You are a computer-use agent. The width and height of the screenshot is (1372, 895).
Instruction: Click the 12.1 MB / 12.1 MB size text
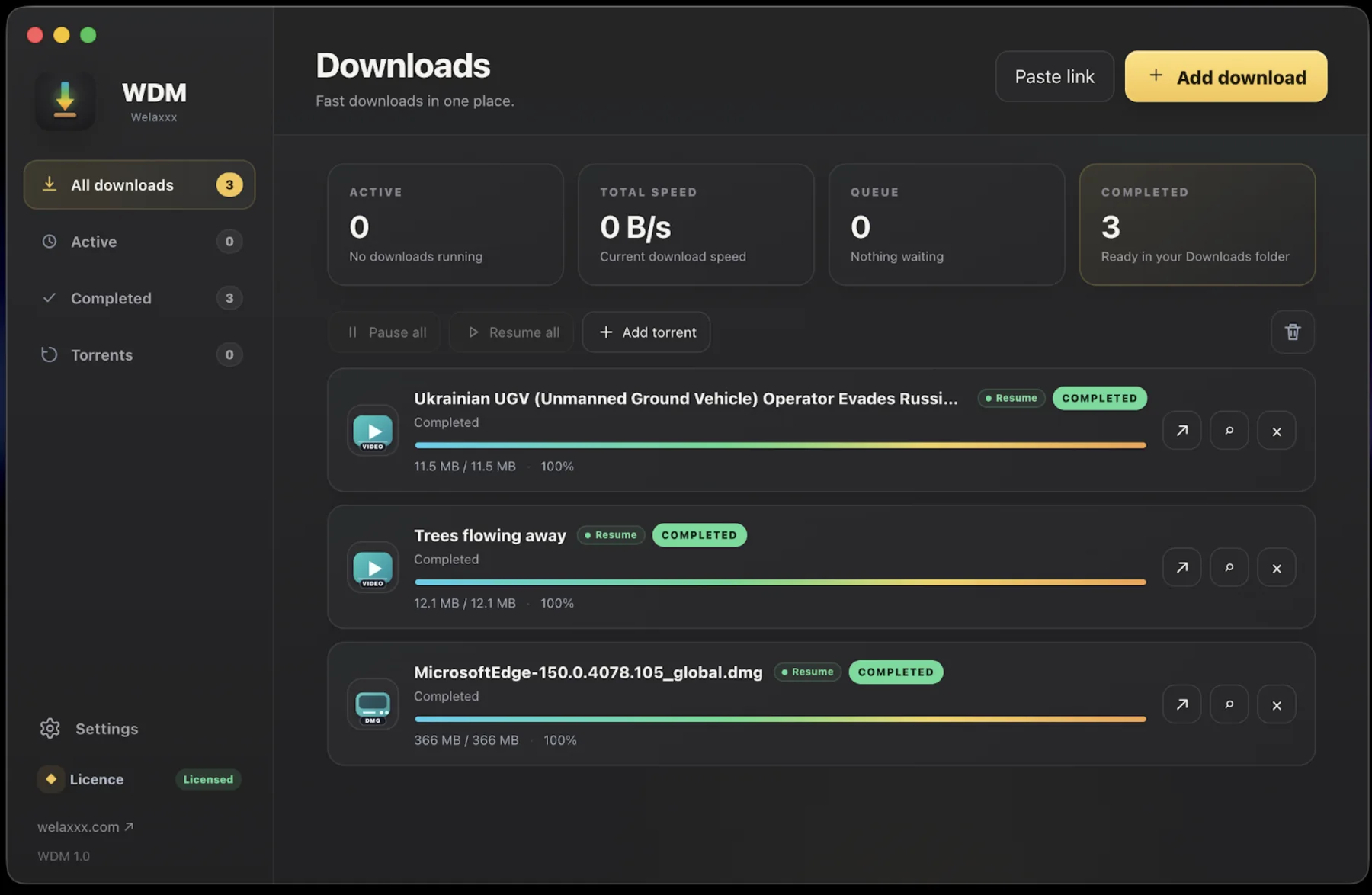465,603
